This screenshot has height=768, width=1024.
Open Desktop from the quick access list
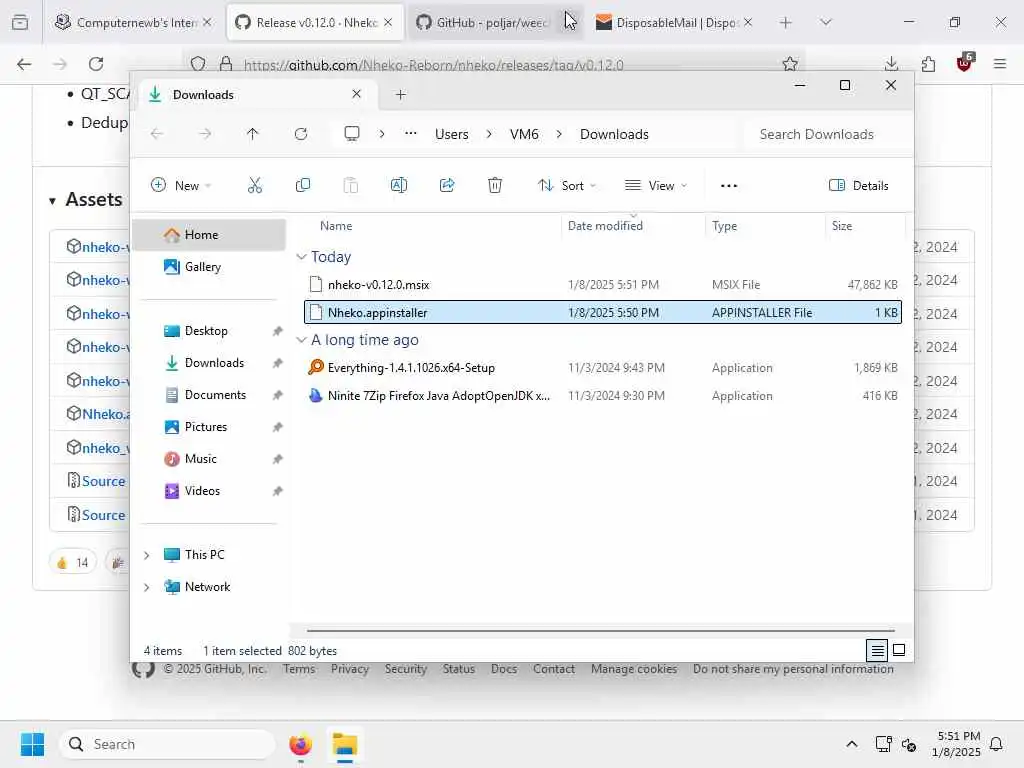(x=209, y=330)
